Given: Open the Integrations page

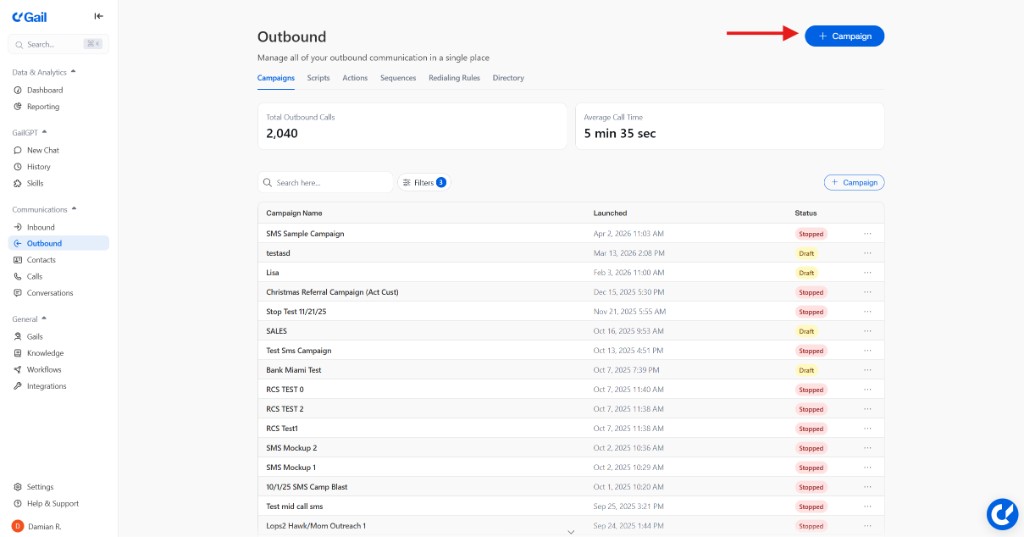Looking at the screenshot, I should pos(46,386).
